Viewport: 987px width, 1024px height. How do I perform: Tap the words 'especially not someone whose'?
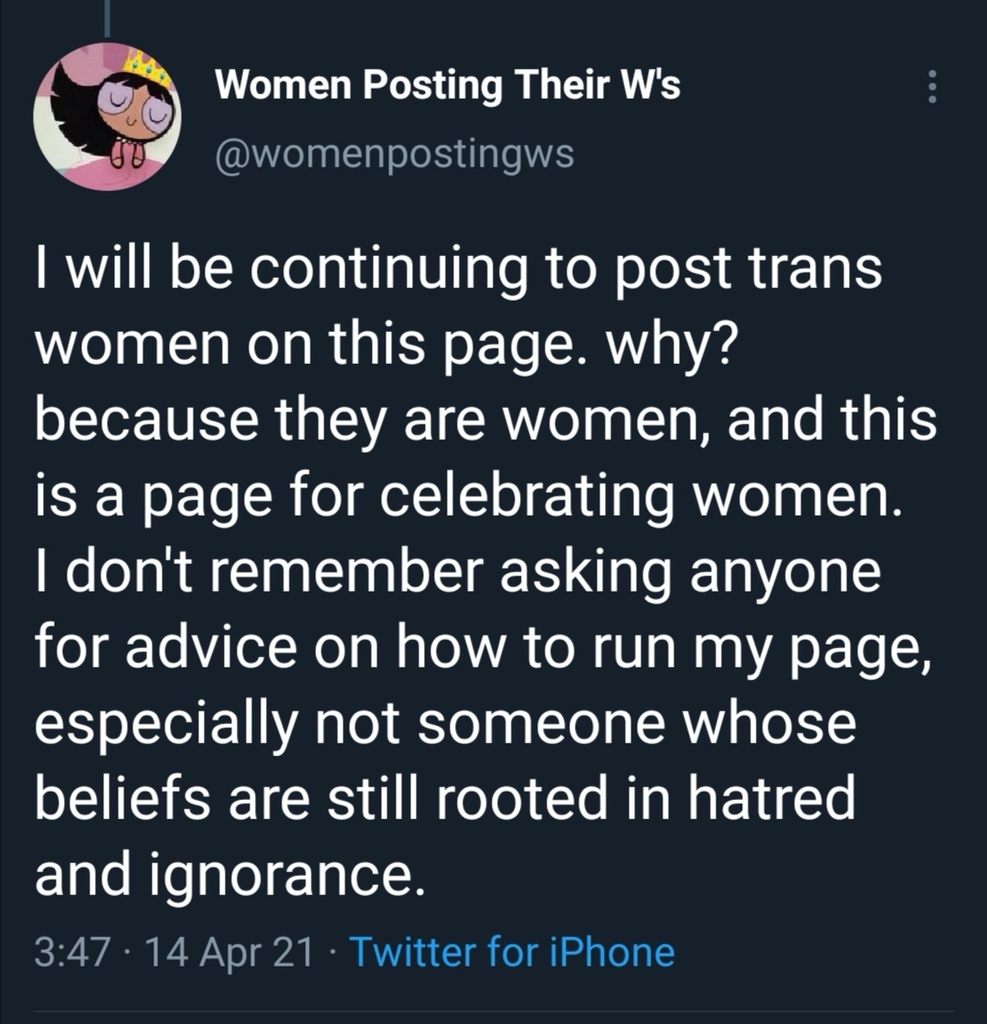[x=445, y=723]
